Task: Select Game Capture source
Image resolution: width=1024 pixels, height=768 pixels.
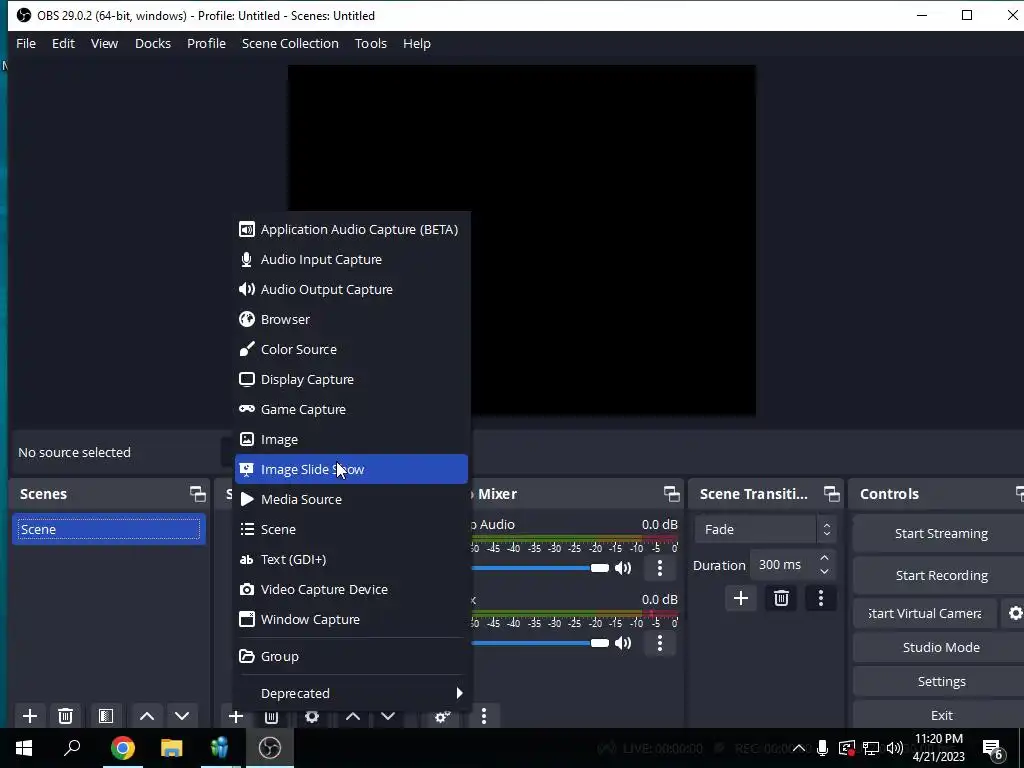Action: pos(351,409)
